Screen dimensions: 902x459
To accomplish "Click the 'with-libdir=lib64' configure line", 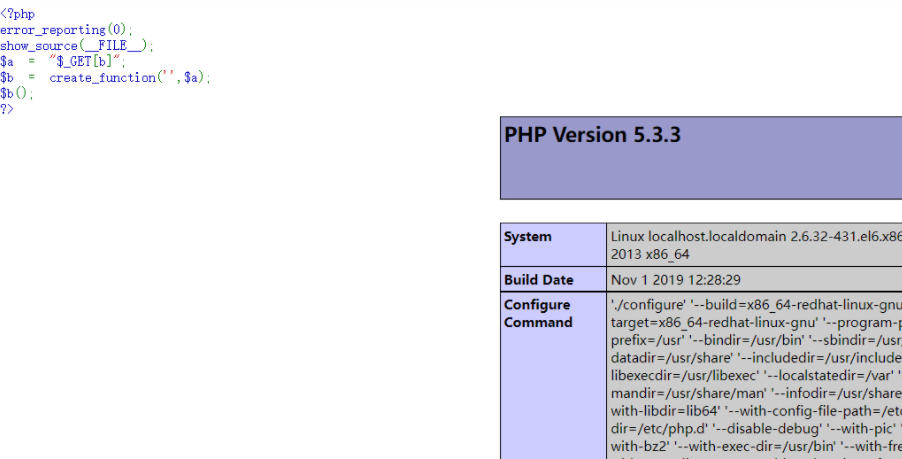I will (756, 411).
